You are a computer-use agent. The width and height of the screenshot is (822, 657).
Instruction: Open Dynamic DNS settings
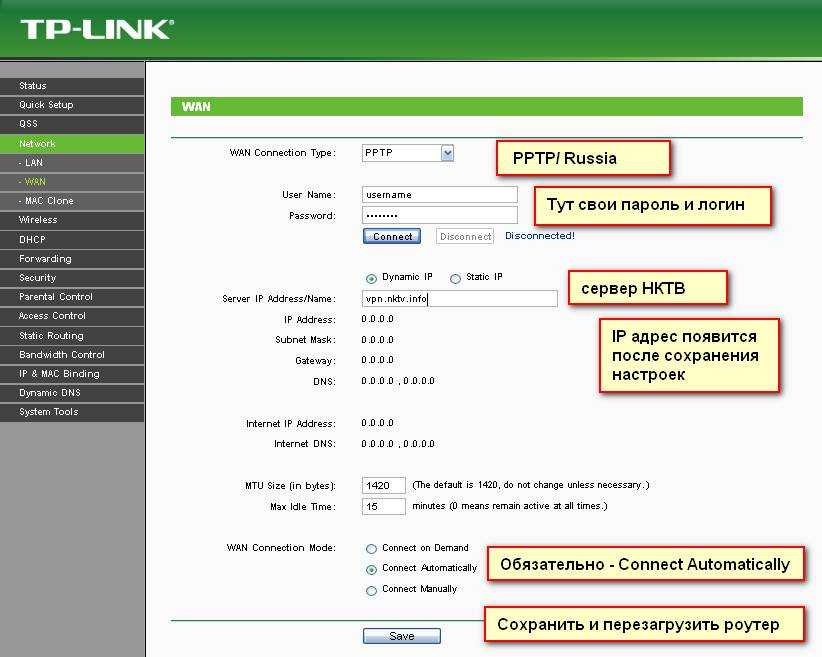click(x=72, y=393)
